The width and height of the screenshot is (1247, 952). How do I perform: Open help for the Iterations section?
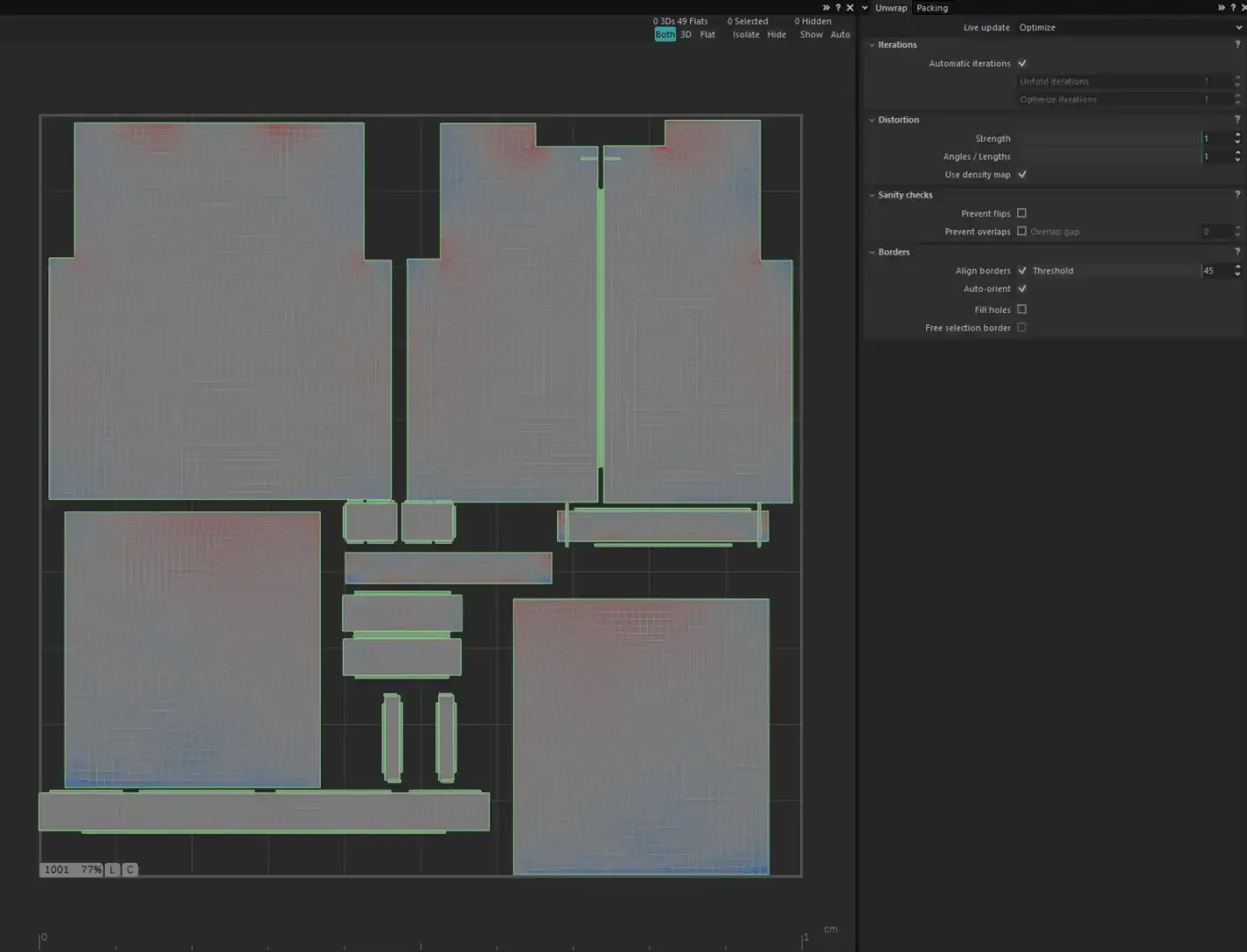point(1237,45)
